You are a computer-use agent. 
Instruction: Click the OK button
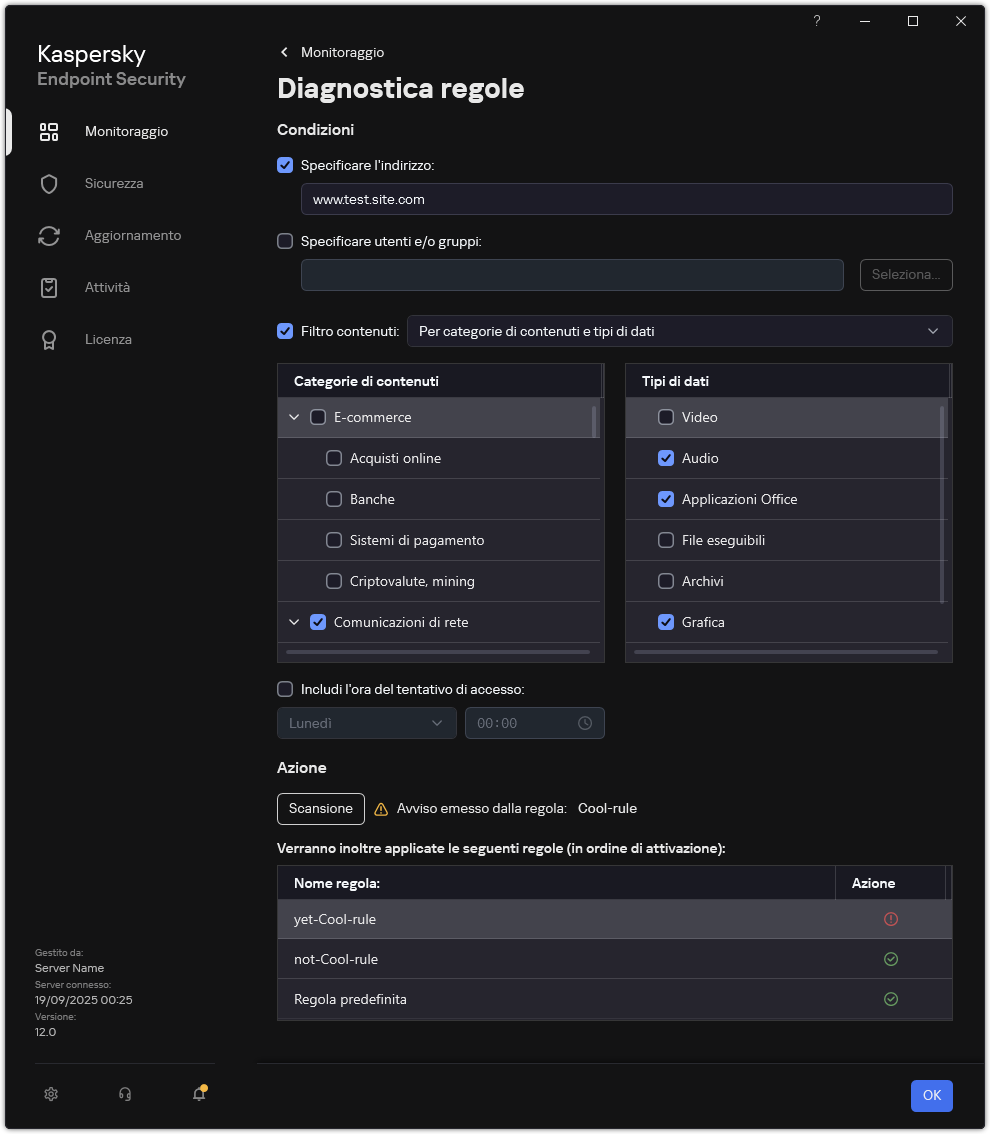pos(931,1095)
